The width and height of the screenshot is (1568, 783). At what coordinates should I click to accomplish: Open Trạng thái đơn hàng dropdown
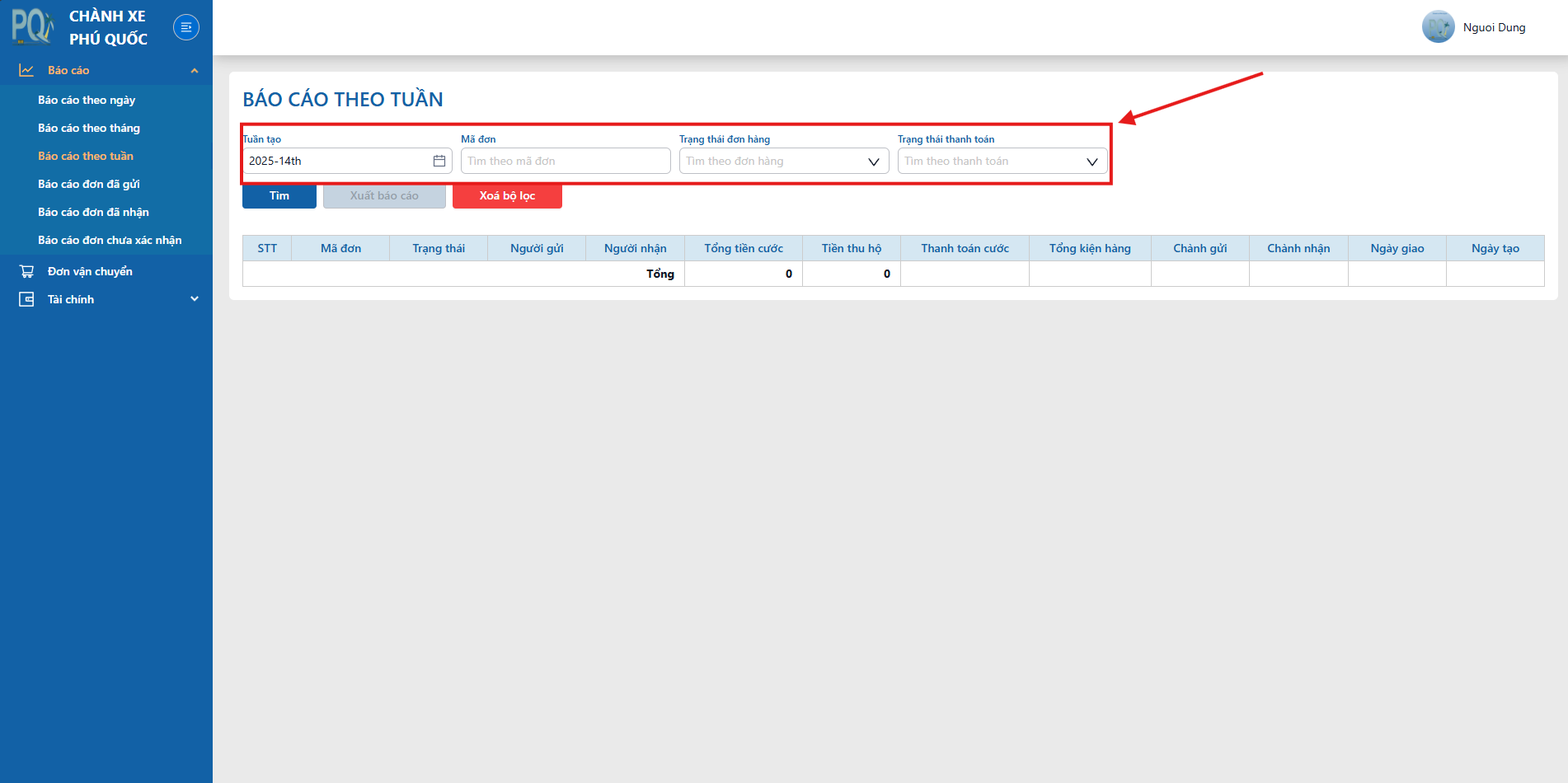[784, 161]
